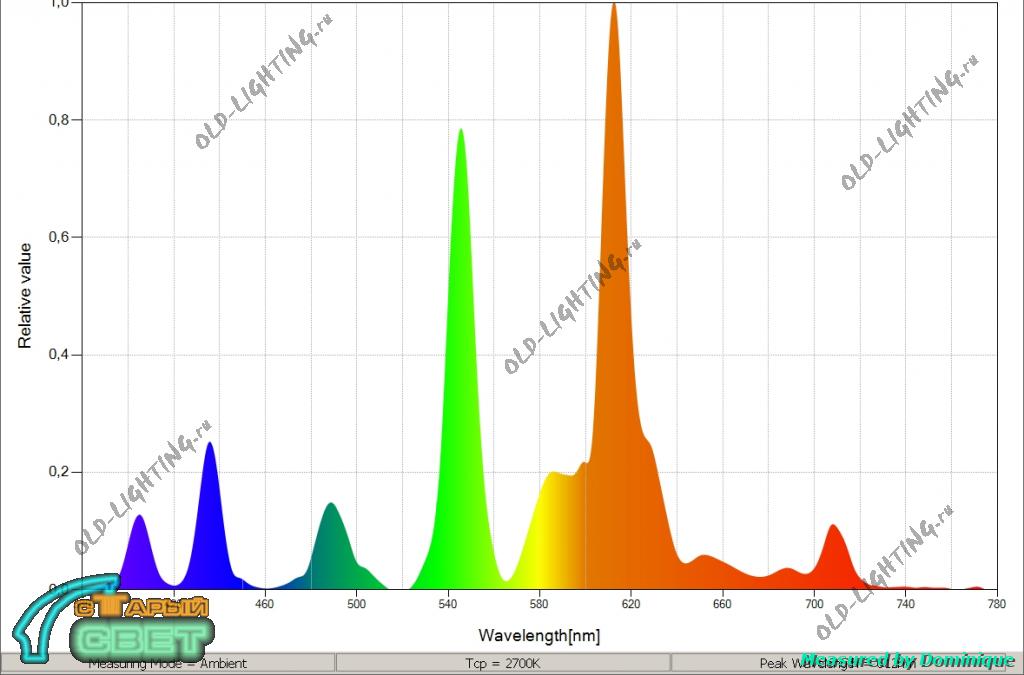
Task: Click the teal spectral peak near 488 nm
Action: [x=331, y=545]
